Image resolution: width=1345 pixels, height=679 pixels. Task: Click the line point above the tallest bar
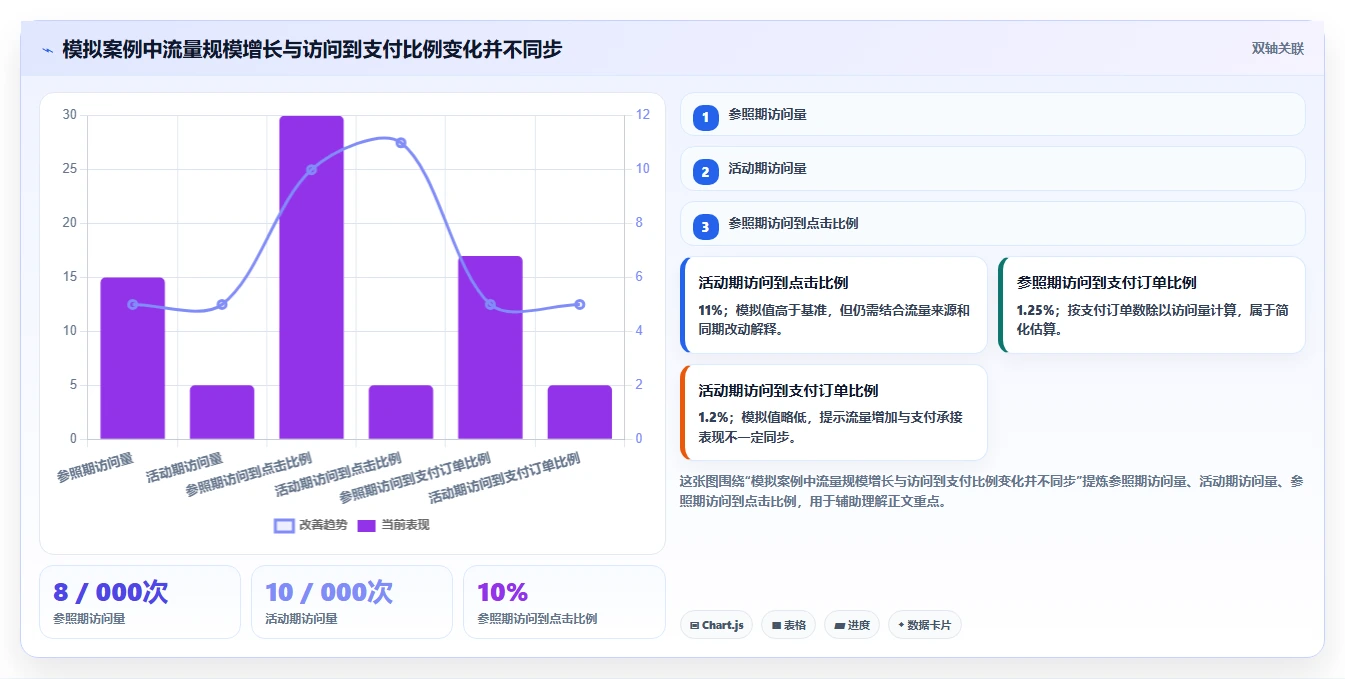(311, 170)
